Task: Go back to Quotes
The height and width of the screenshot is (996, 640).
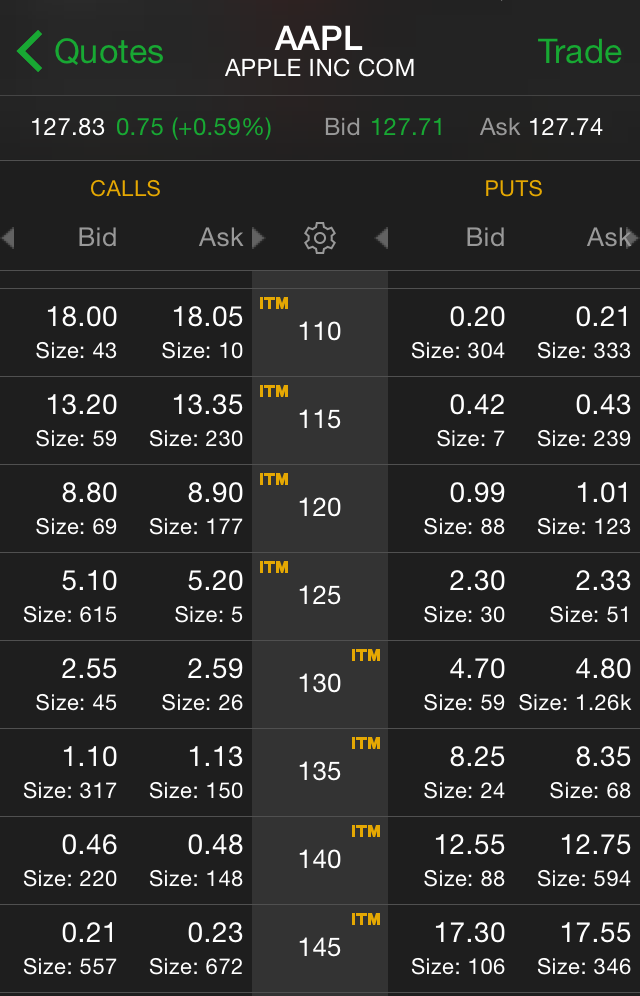Action: tap(90, 51)
